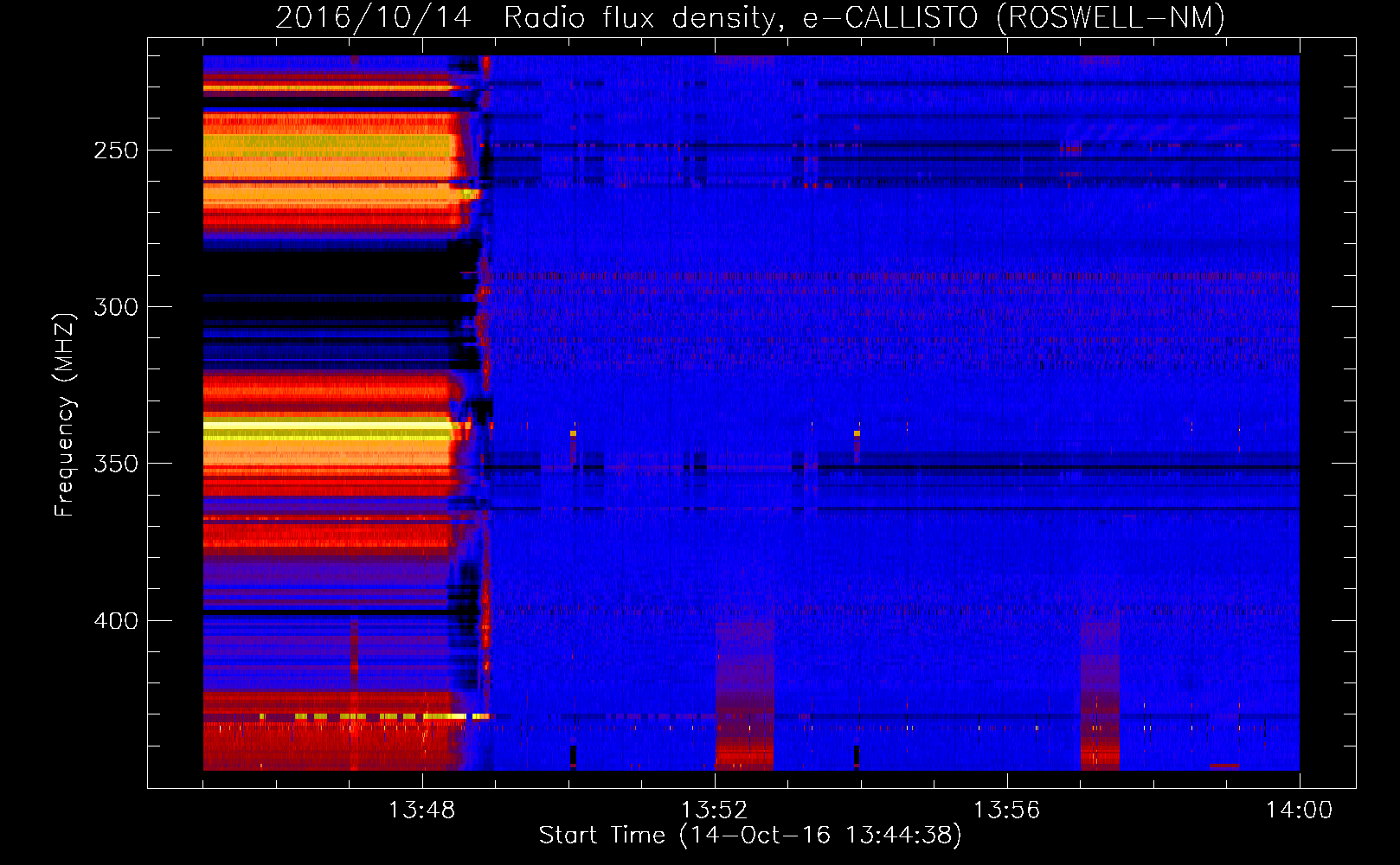Click the 300 frequency tick label

[116, 307]
